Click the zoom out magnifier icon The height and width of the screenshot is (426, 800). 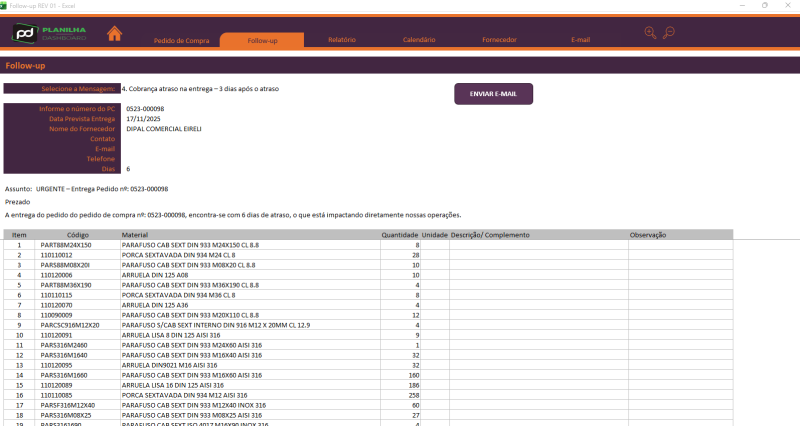(x=669, y=33)
